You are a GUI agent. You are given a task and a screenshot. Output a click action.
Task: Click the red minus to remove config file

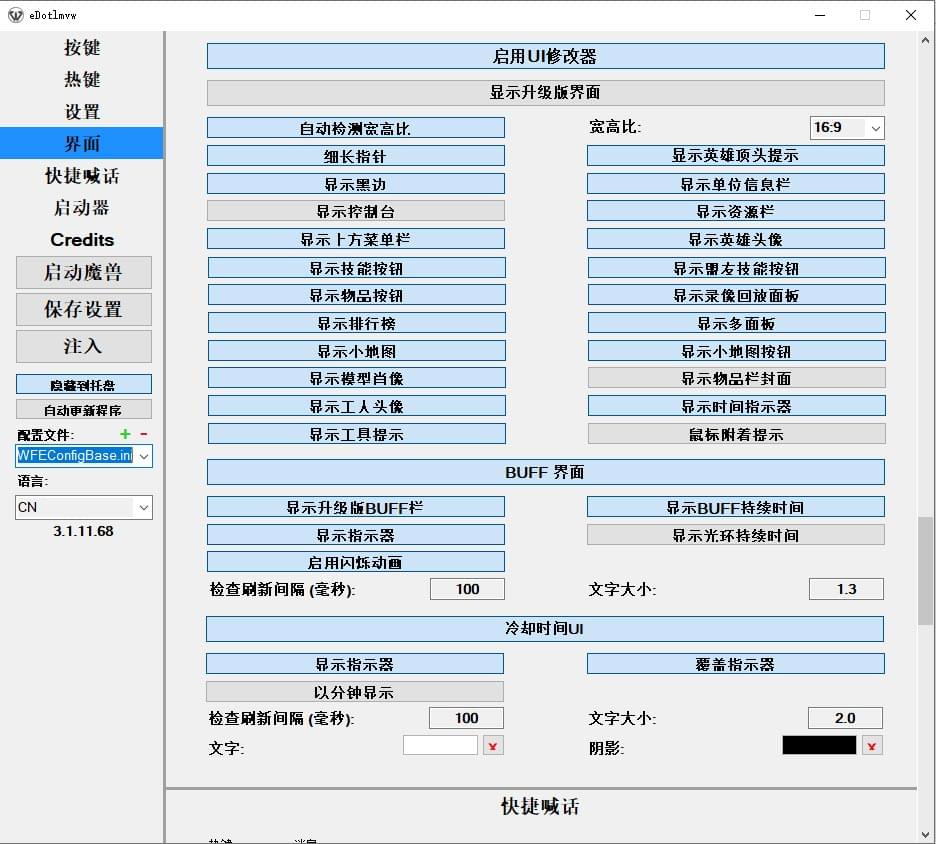click(143, 434)
